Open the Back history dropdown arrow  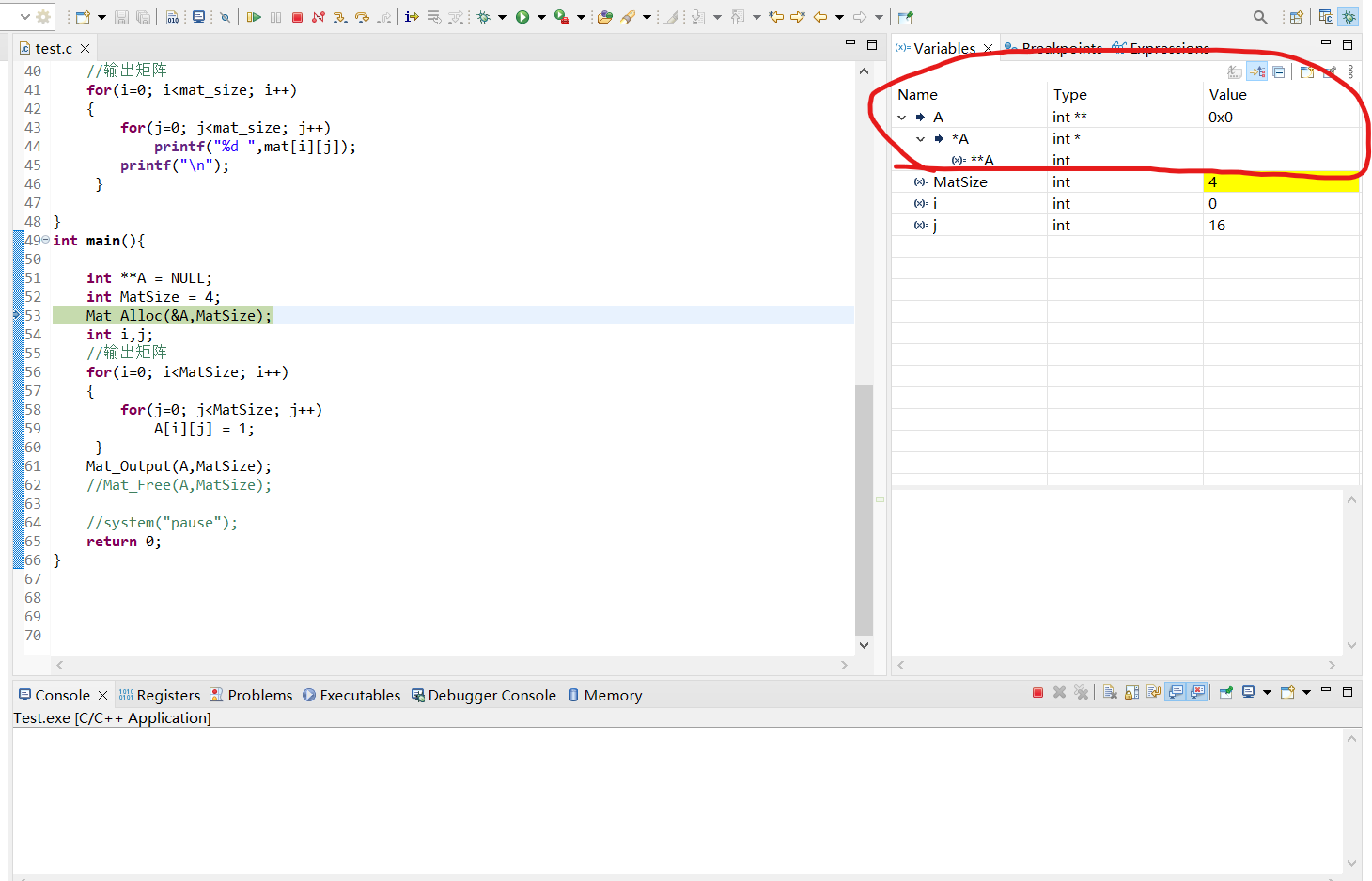point(839,17)
